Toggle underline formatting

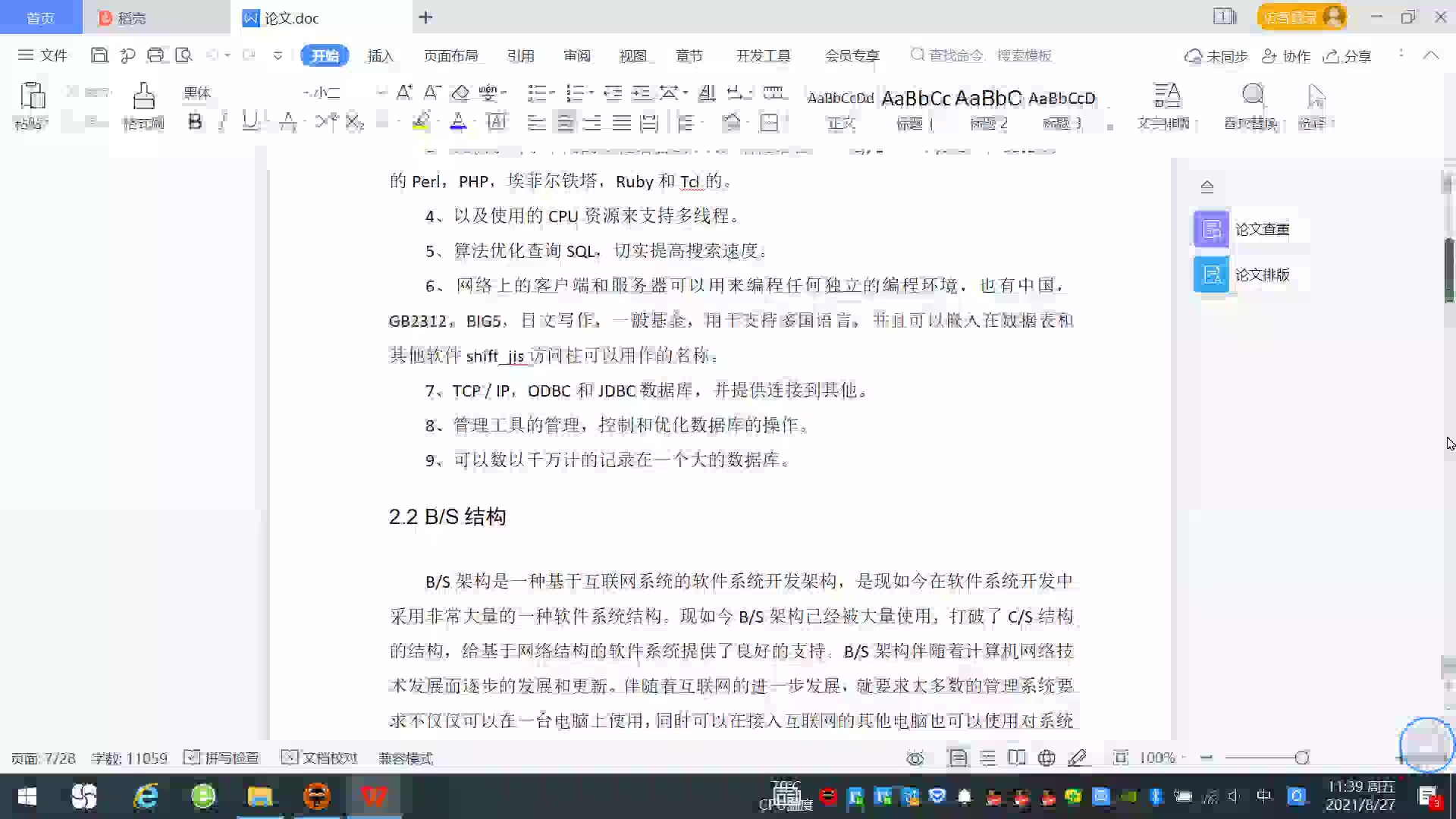pyautogui.click(x=249, y=121)
